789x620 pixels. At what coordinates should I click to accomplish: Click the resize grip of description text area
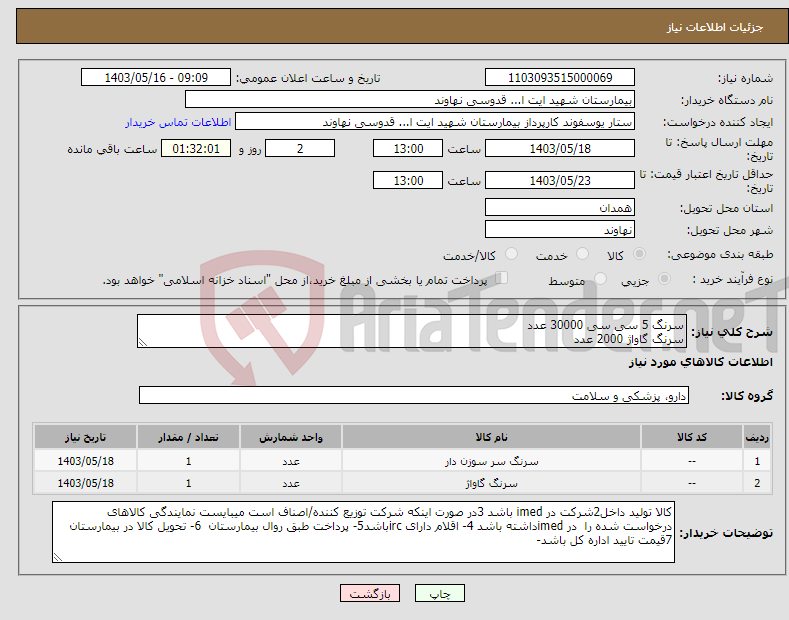[143, 342]
